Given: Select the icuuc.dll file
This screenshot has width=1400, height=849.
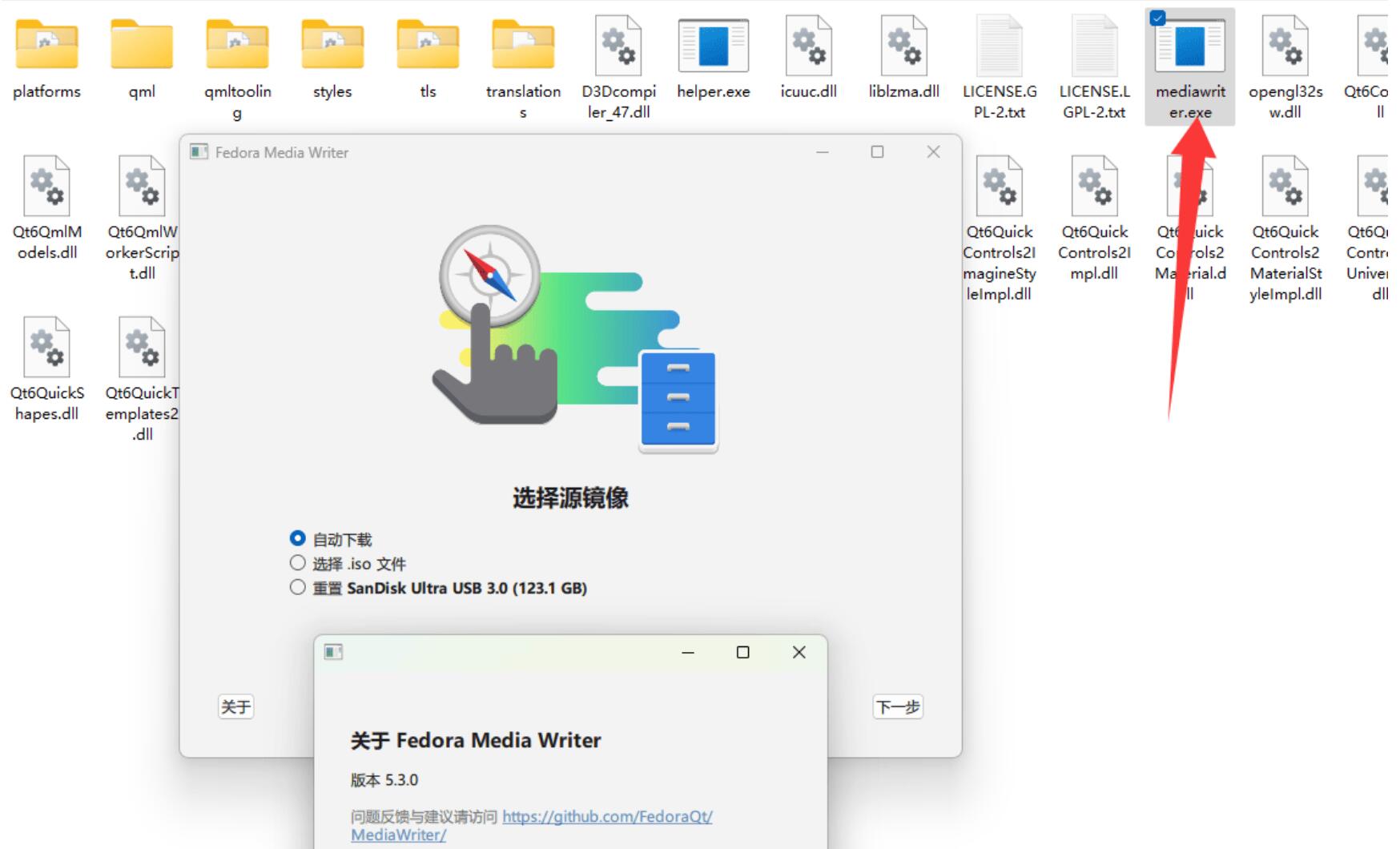Looking at the screenshot, I should 808,46.
